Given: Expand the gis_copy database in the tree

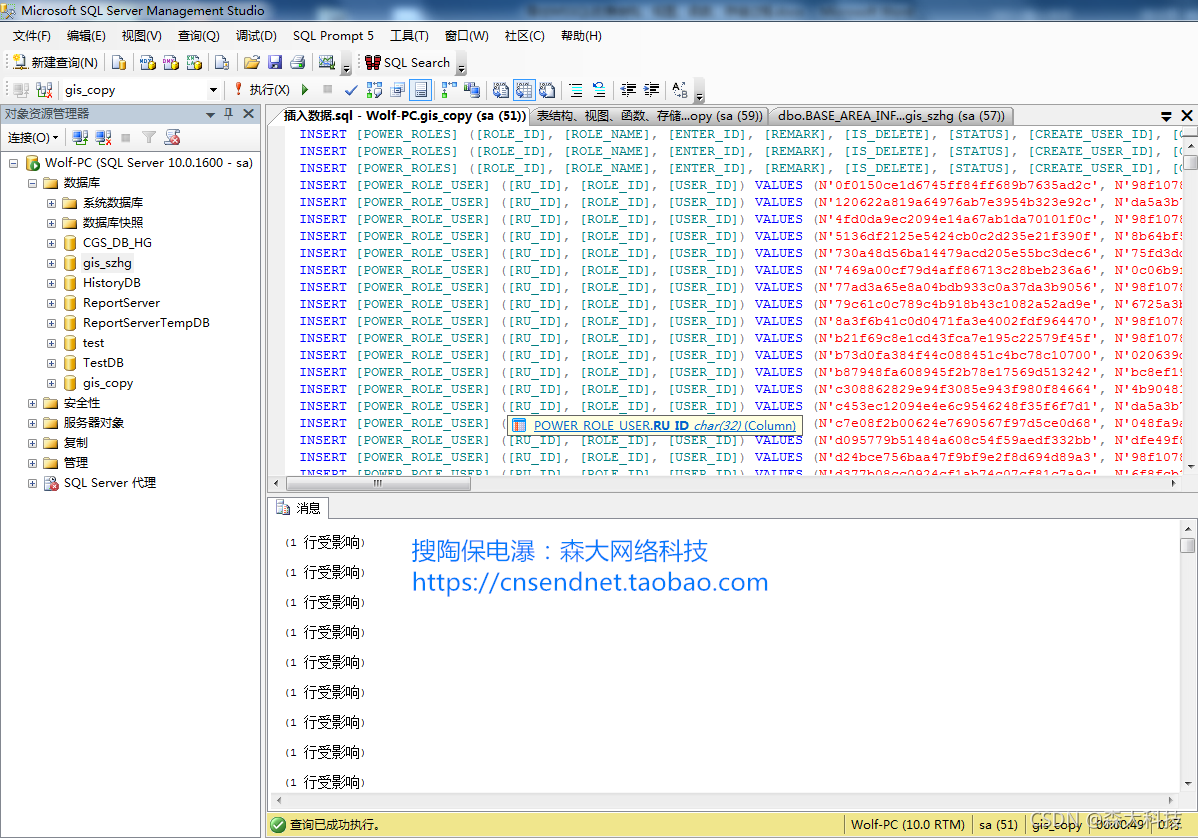Looking at the screenshot, I should click(x=51, y=383).
